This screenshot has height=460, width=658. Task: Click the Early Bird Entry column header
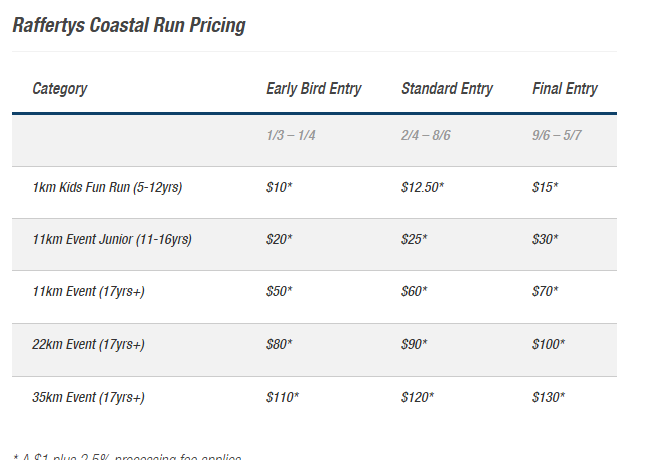pos(314,89)
